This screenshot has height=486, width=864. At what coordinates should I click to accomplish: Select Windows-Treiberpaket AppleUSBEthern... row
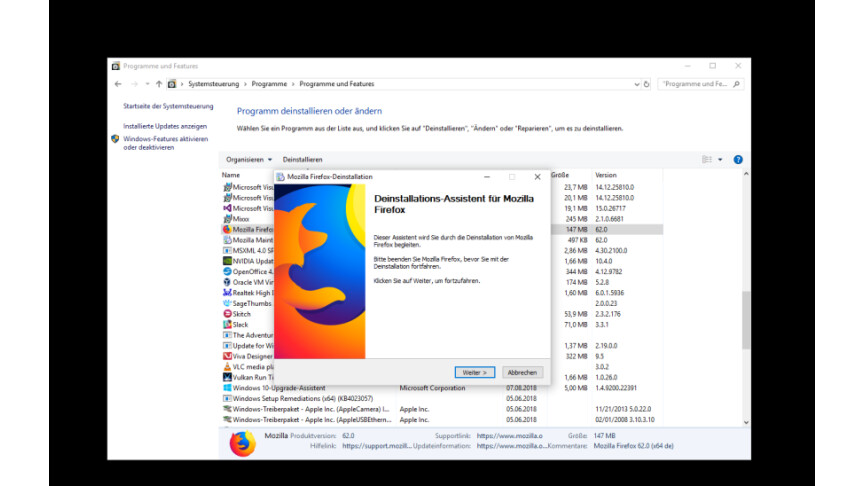(x=441, y=419)
